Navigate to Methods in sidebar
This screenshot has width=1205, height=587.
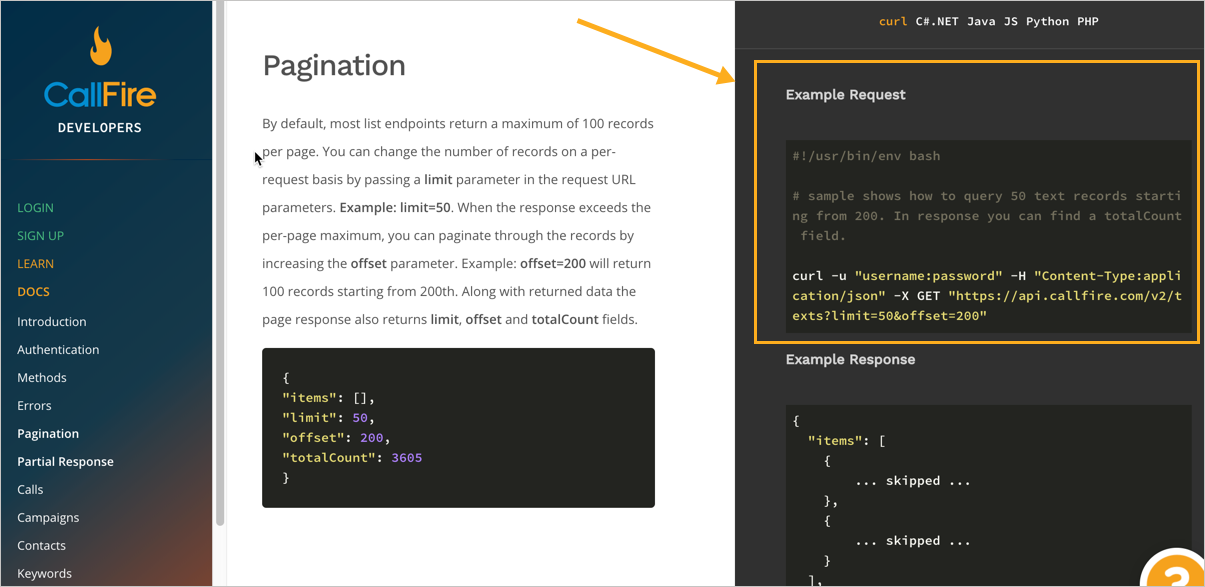click(x=42, y=378)
